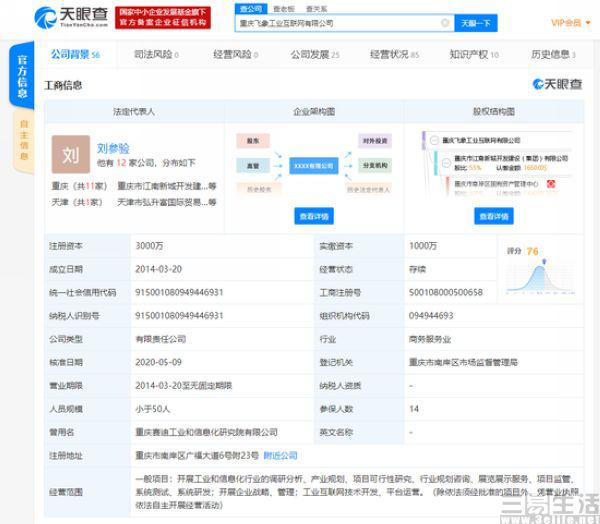Screen dimensions: 600x524
Task: Select the 查老板 search tab
Action: point(284,9)
